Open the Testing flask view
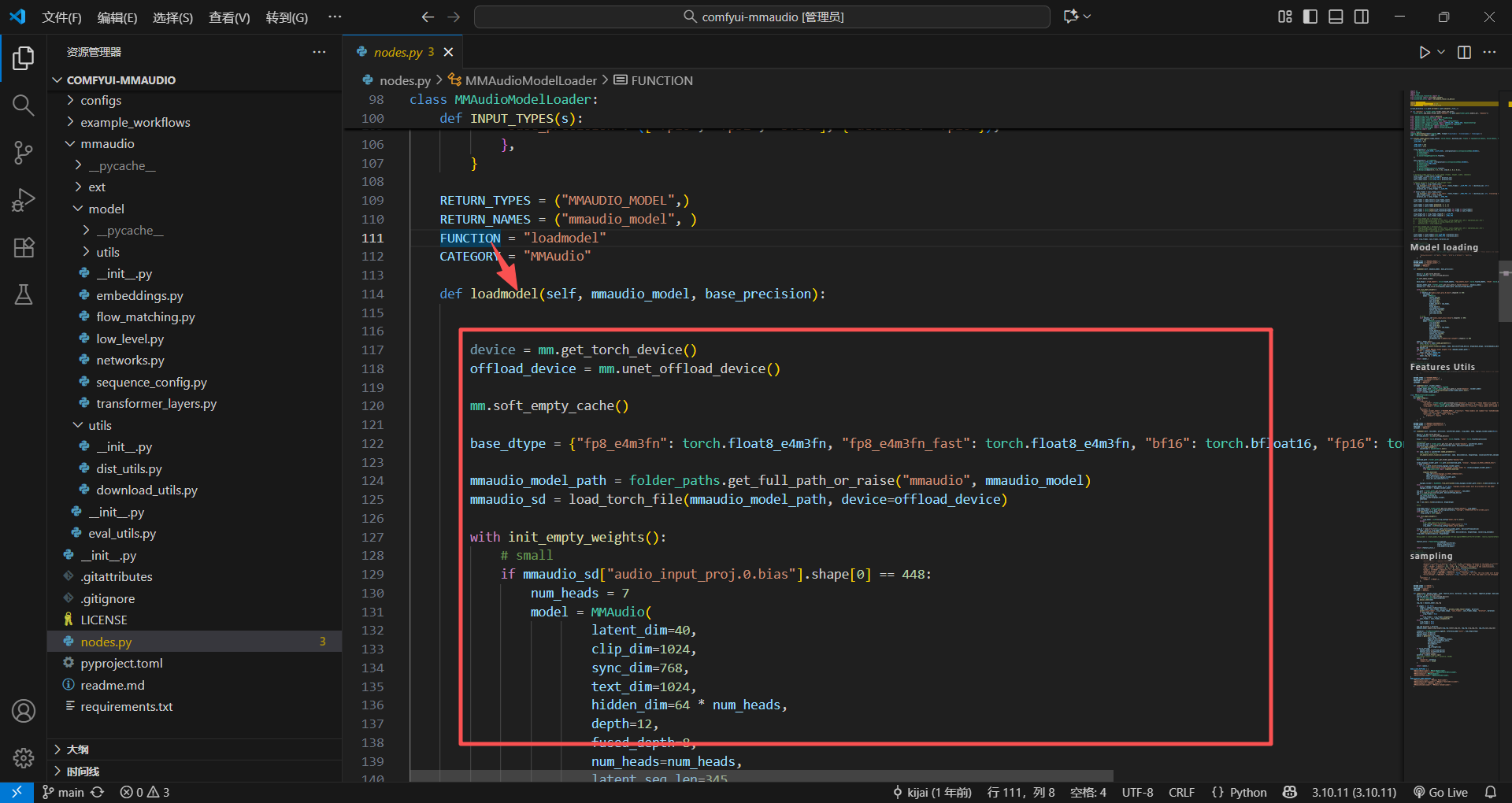 click(x=24, y=294)
